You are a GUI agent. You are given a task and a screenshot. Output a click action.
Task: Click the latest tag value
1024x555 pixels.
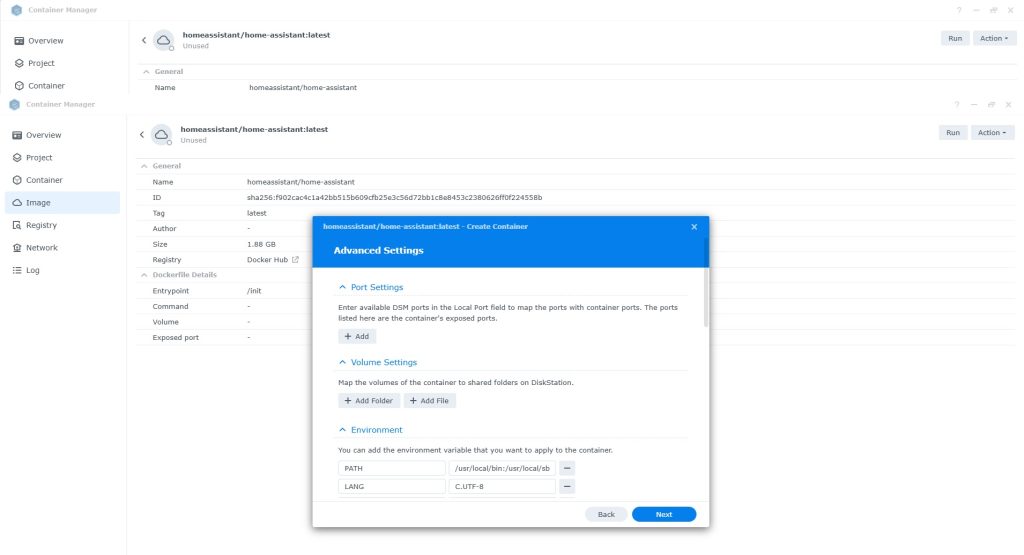tap(257, 214)
